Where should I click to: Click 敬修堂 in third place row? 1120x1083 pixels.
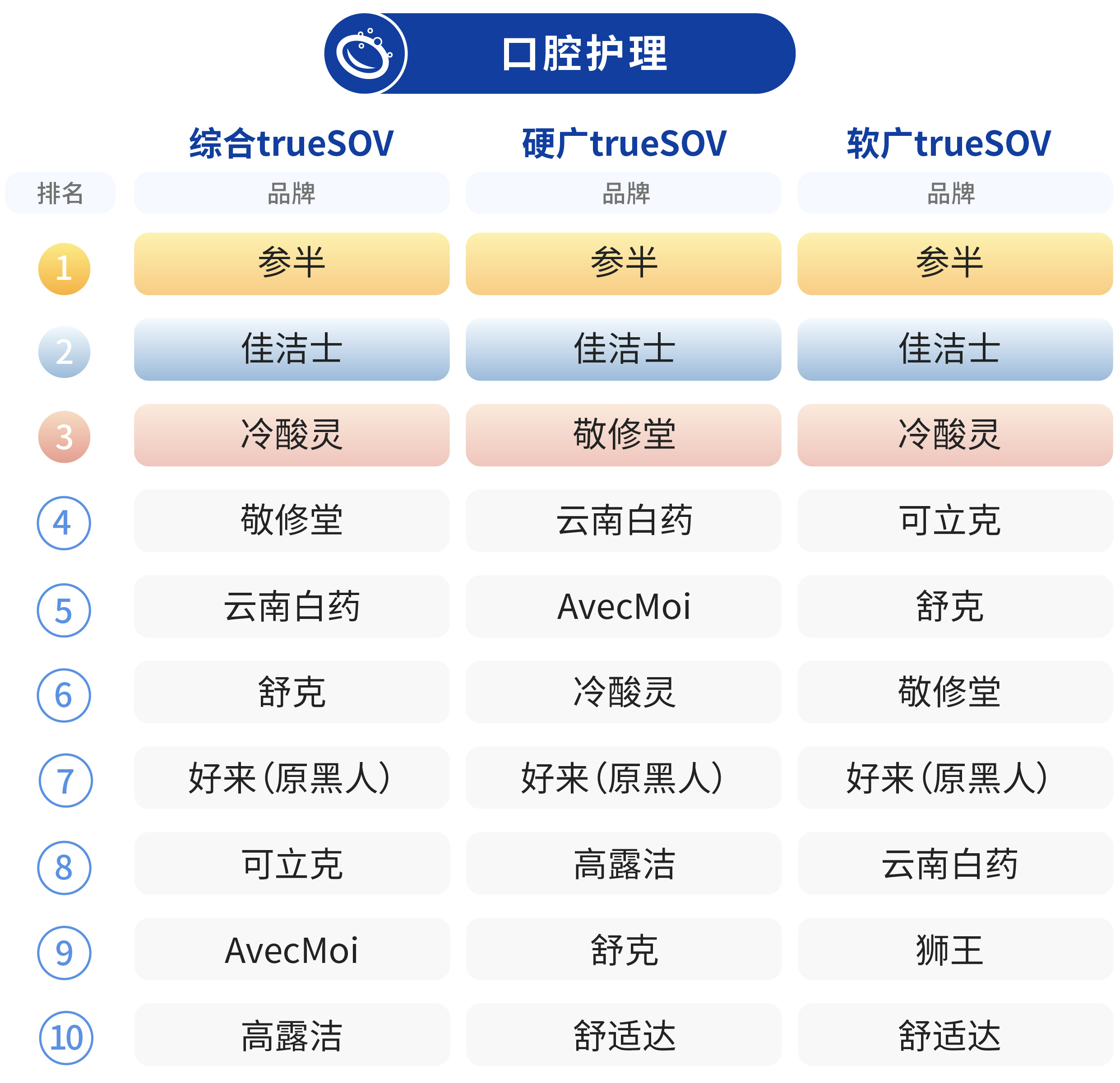(624, 435)
